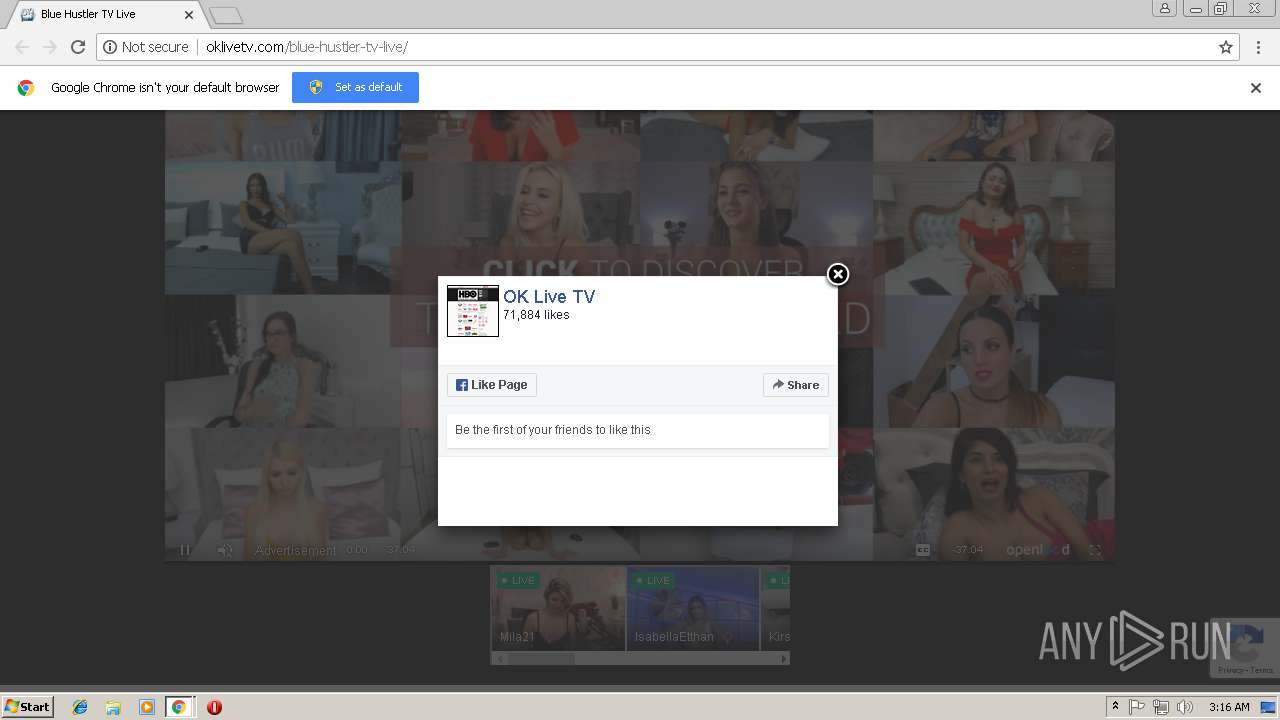1280x720 pixels.
Task: Open a new browser tab
Action: point(227,15)
